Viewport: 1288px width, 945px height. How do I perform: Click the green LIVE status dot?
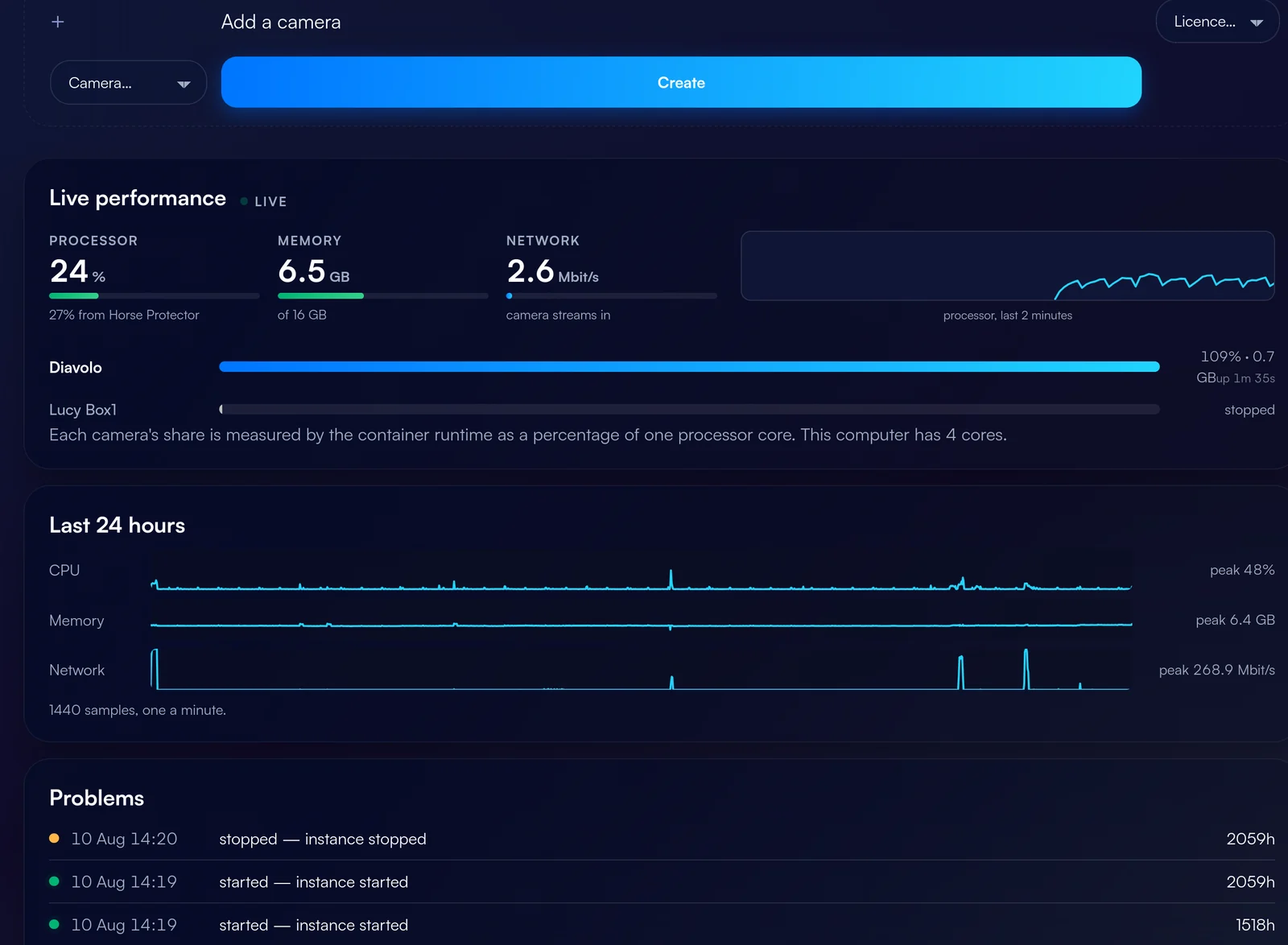coord(244,201)
